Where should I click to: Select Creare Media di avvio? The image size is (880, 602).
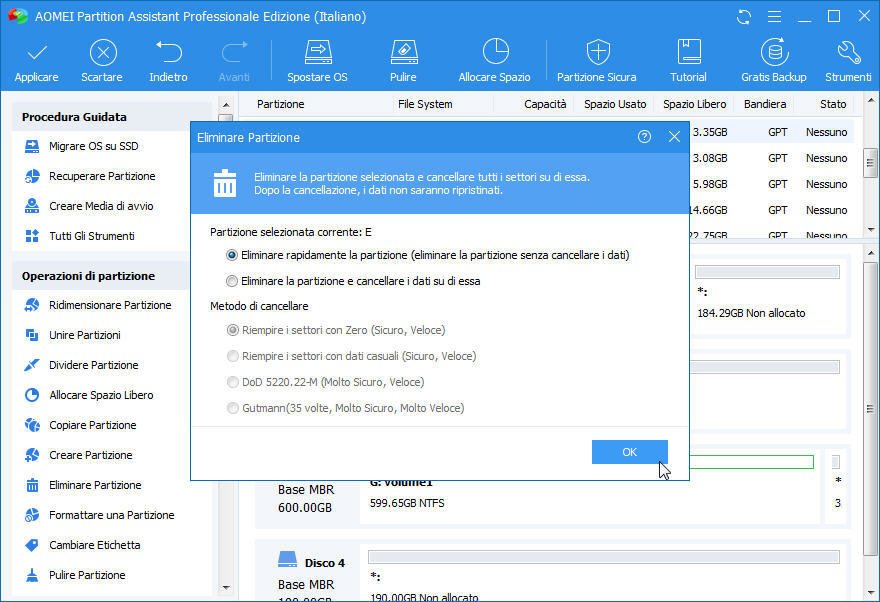click(89, 206)
